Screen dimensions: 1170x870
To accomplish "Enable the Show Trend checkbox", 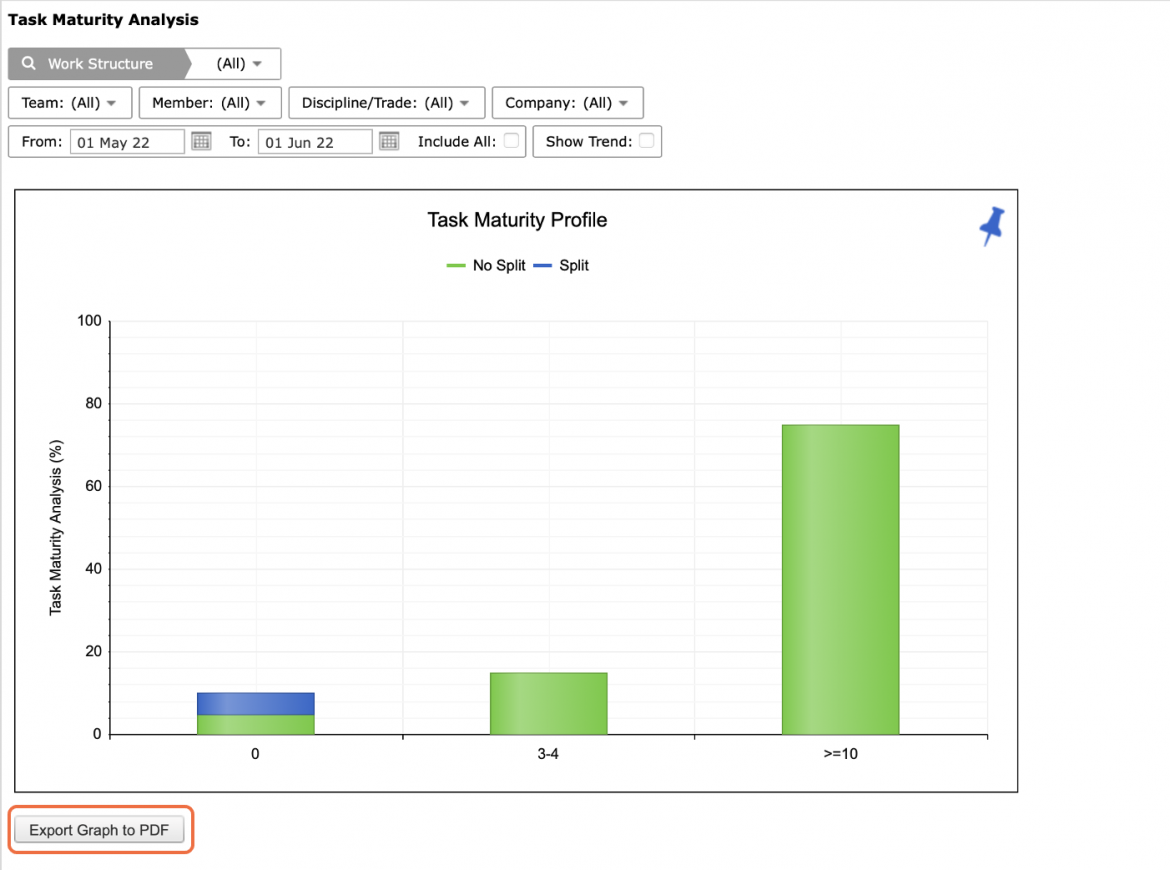I will (x=647, y=140).
